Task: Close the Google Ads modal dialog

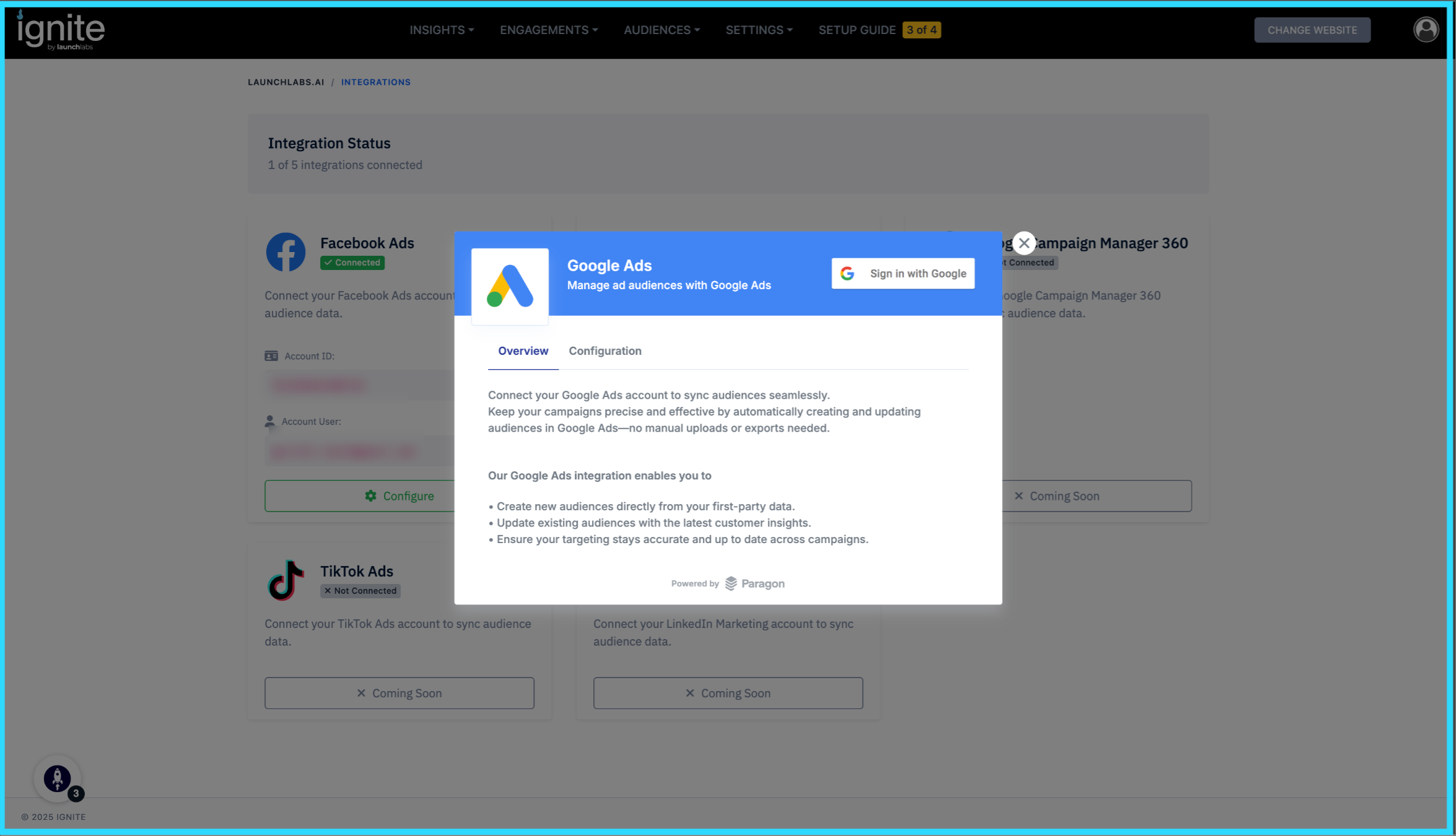Action: [x=1024, y=243]
